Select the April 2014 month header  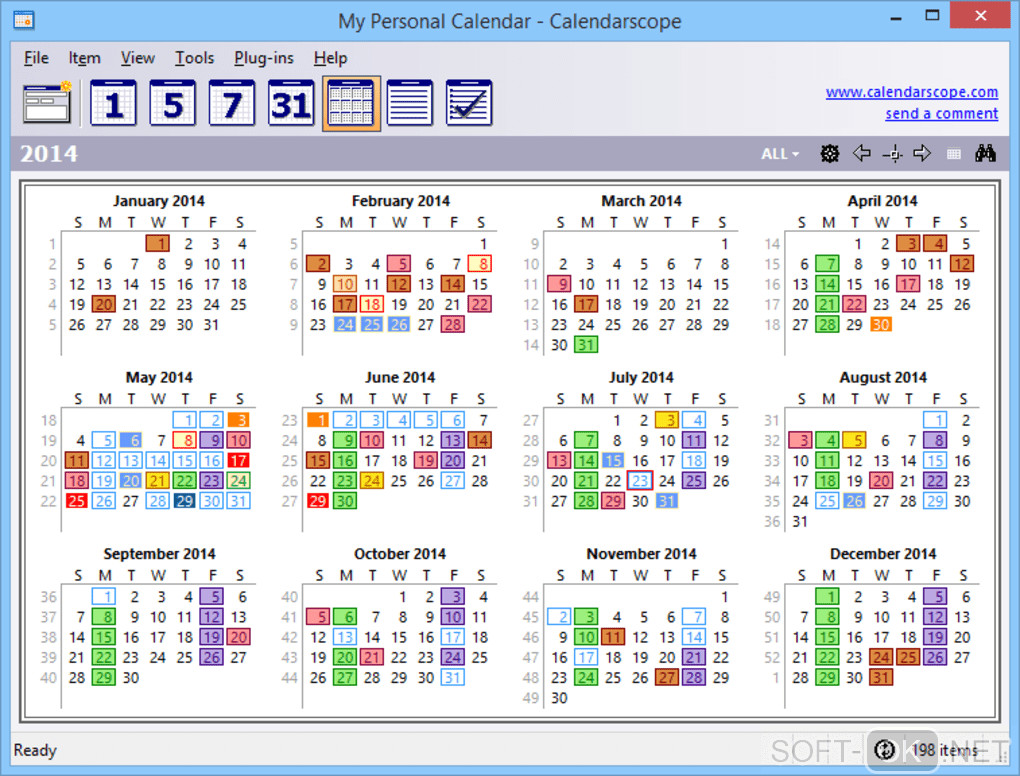882,201
